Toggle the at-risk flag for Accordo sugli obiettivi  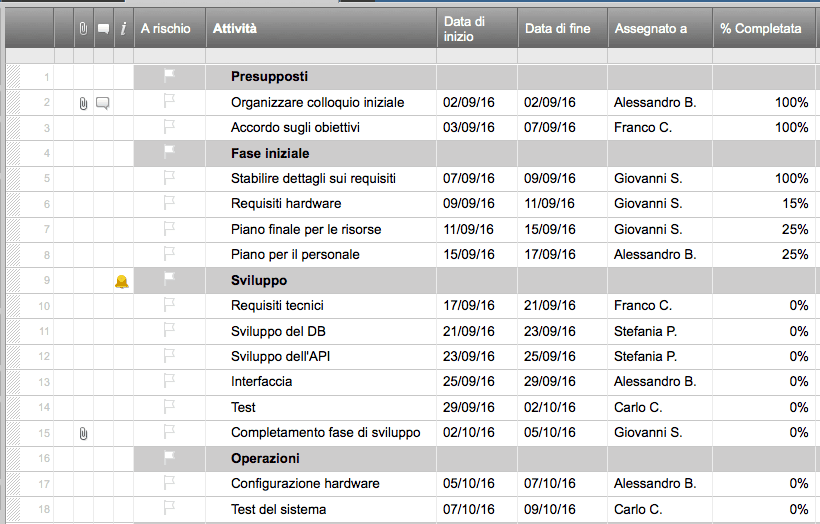[169, 126]
